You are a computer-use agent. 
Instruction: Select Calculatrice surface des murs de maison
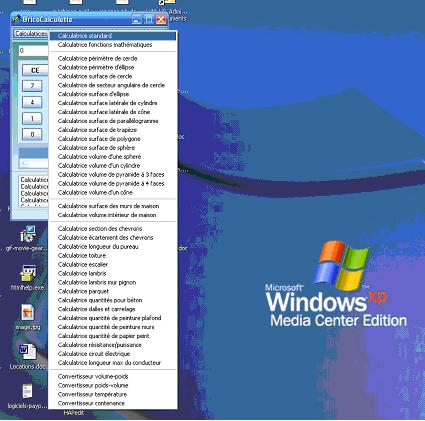tap(113, 206)
